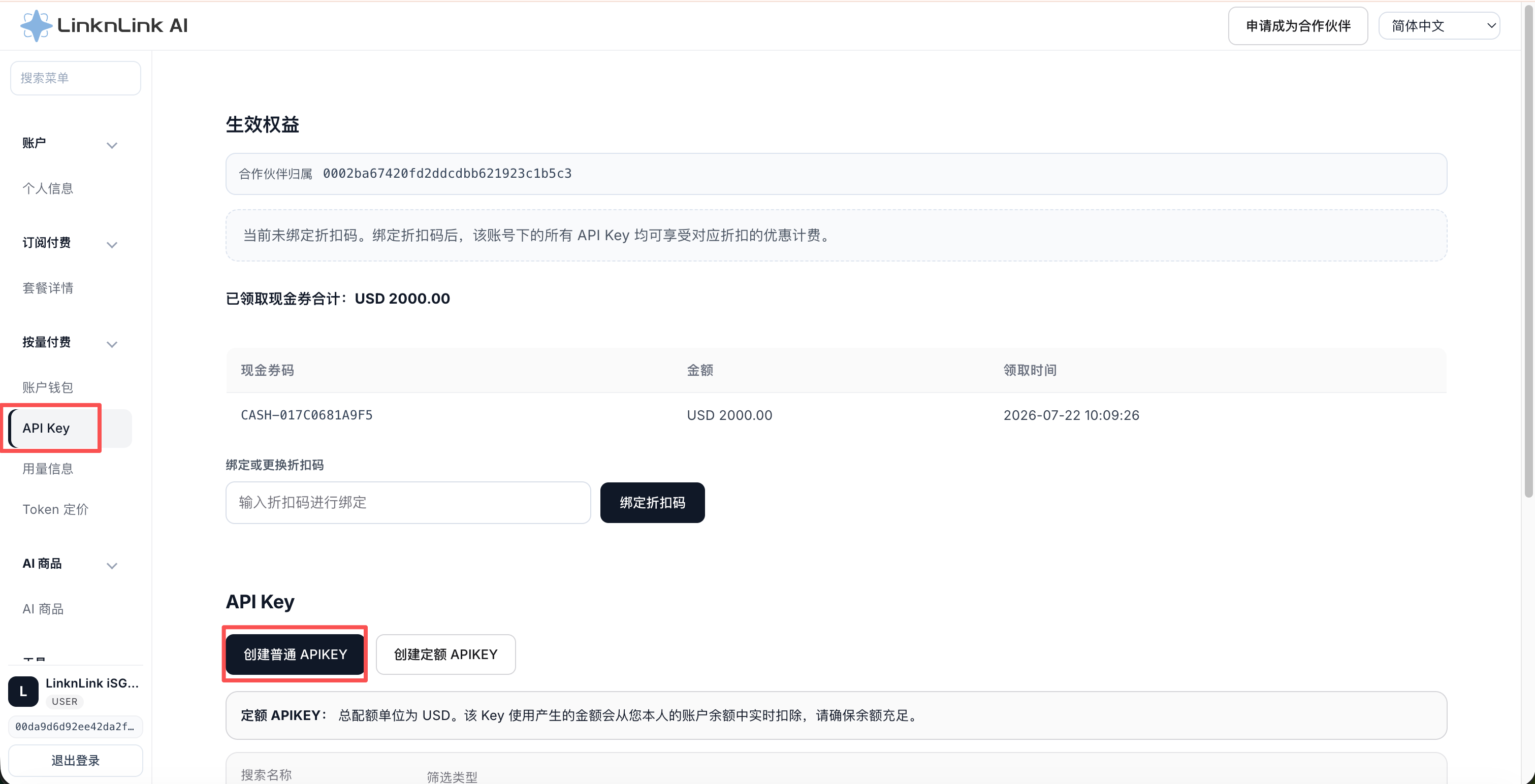This screenshot has height=784, width=1535.
Task: Click the 绑定折扣码 button
Action: tap(653, 502)
